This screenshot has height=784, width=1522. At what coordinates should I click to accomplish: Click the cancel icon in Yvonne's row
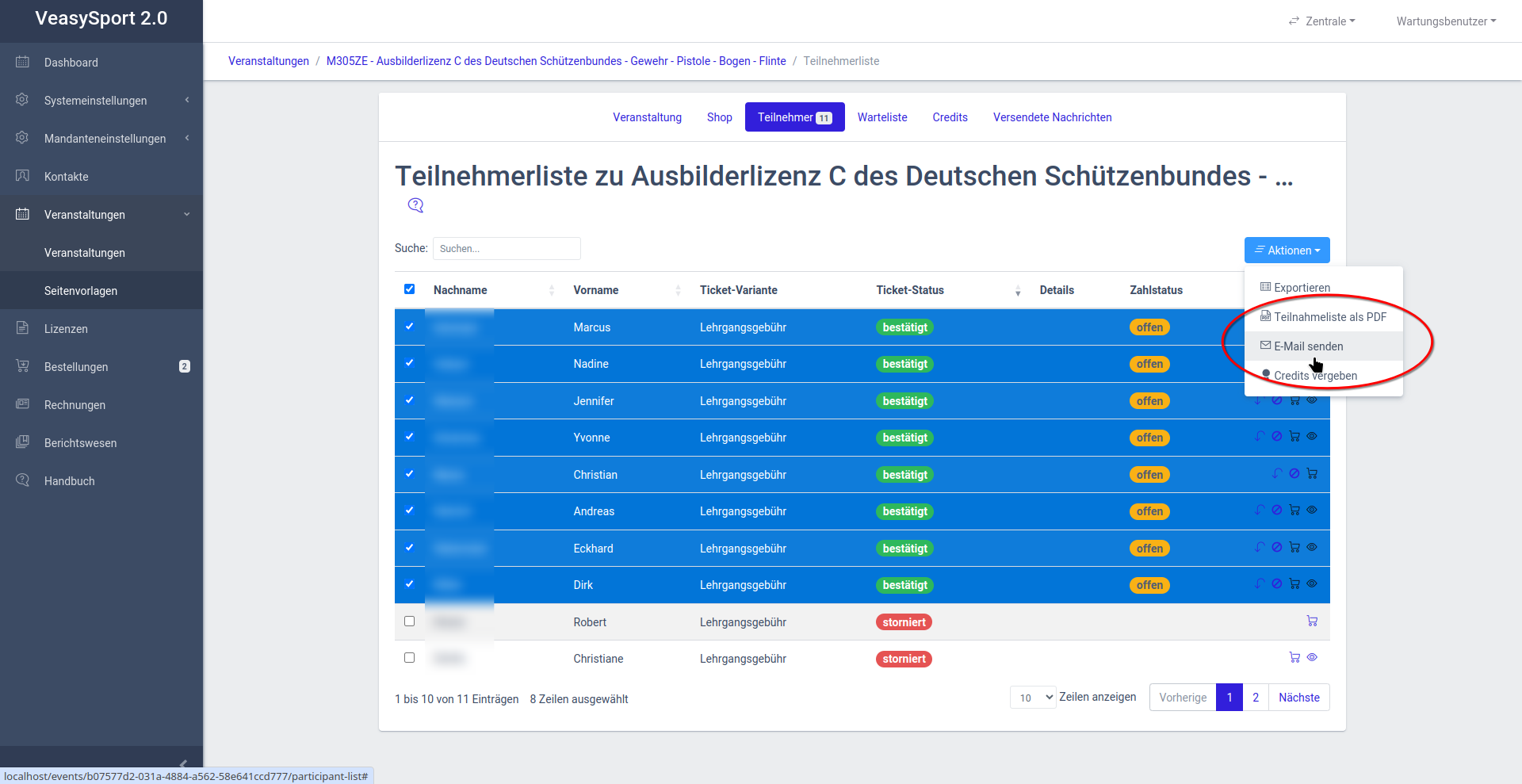point(1277,437)
